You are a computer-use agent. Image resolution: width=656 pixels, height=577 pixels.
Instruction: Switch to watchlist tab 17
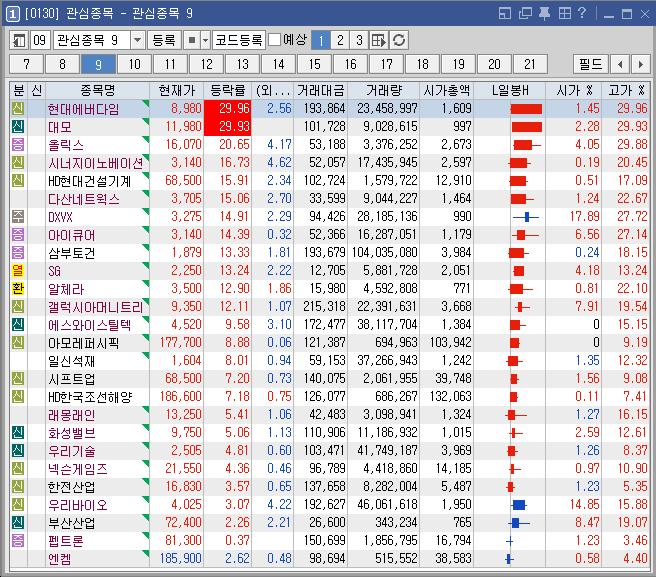pyautogui.click(x=386, y=64)
